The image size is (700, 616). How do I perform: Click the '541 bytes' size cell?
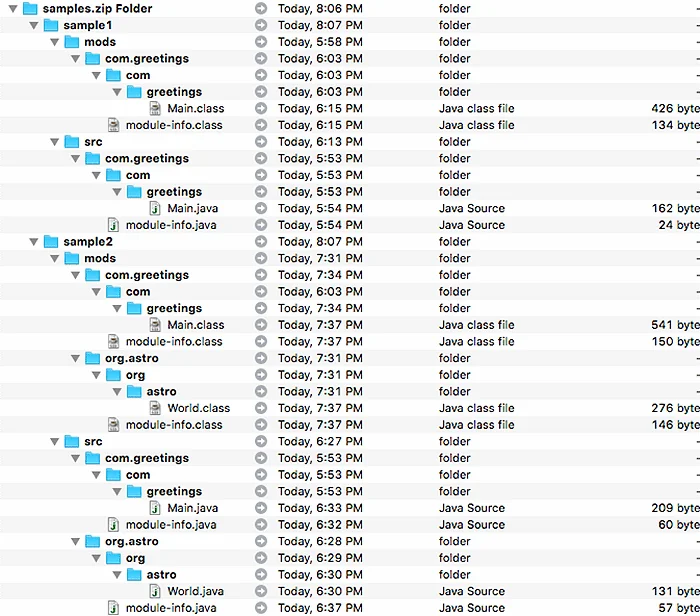(675, 325)
